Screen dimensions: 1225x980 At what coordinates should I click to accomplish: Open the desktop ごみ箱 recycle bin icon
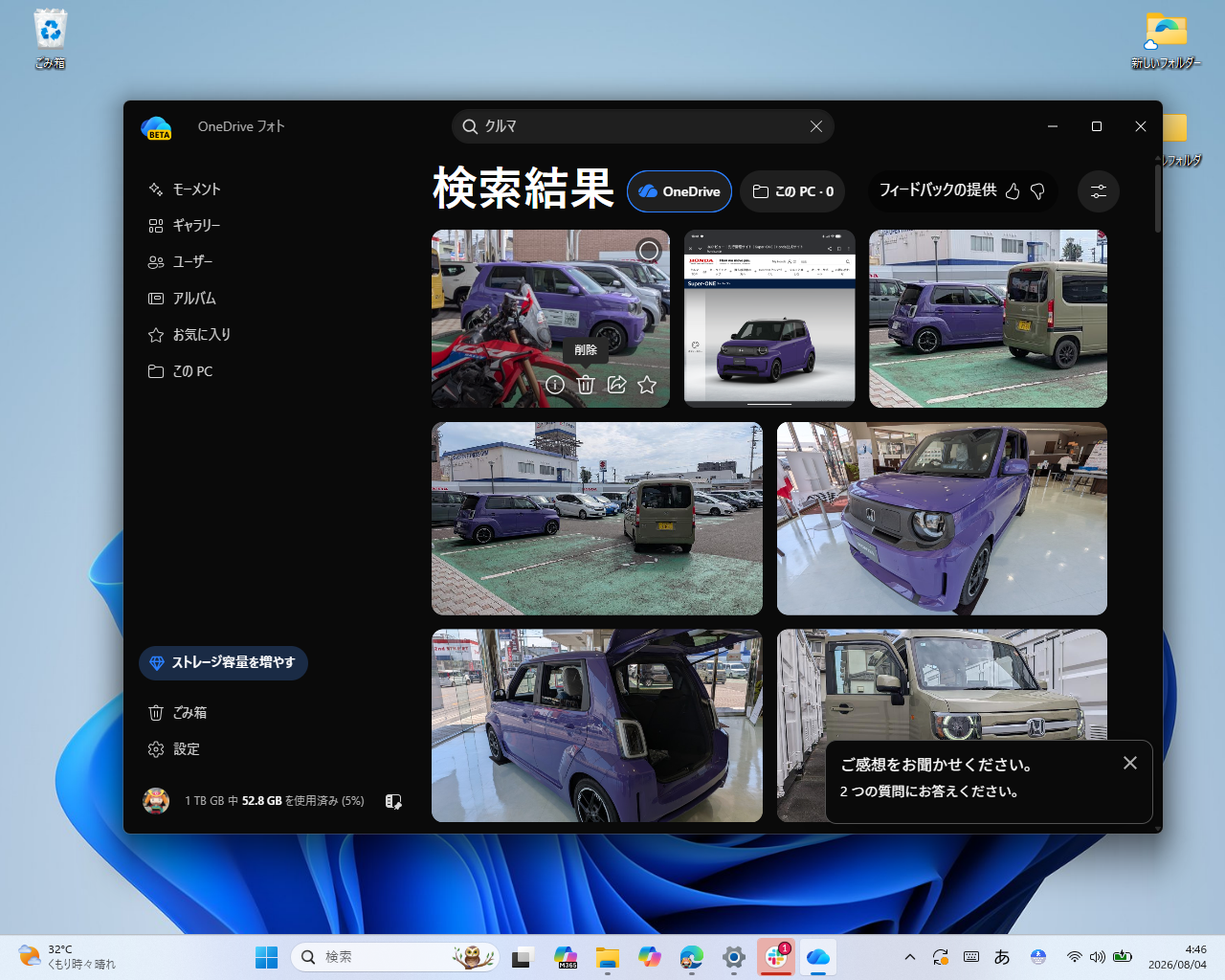coord(51,39)
